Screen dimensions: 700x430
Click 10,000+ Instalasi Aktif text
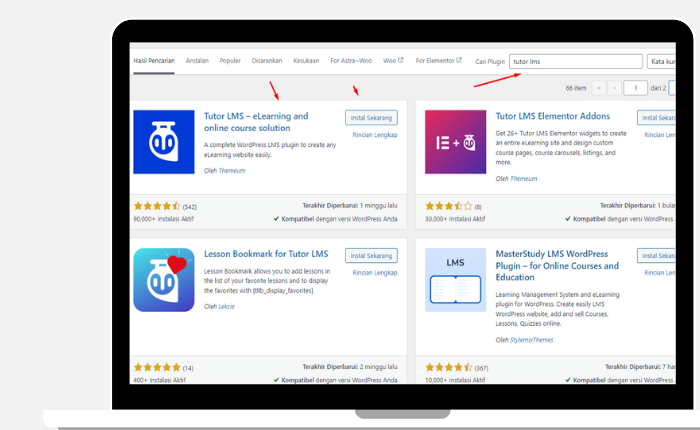click(455, 380)
